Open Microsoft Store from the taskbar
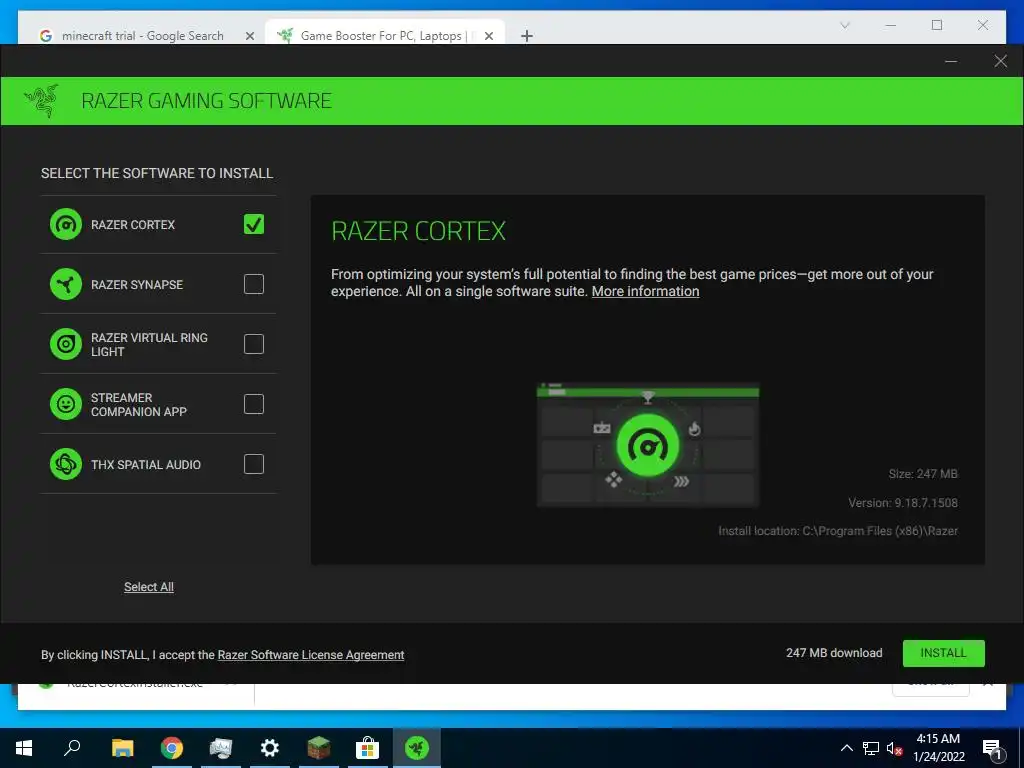This screenshot has width=1024, height=768. point(368,748)
